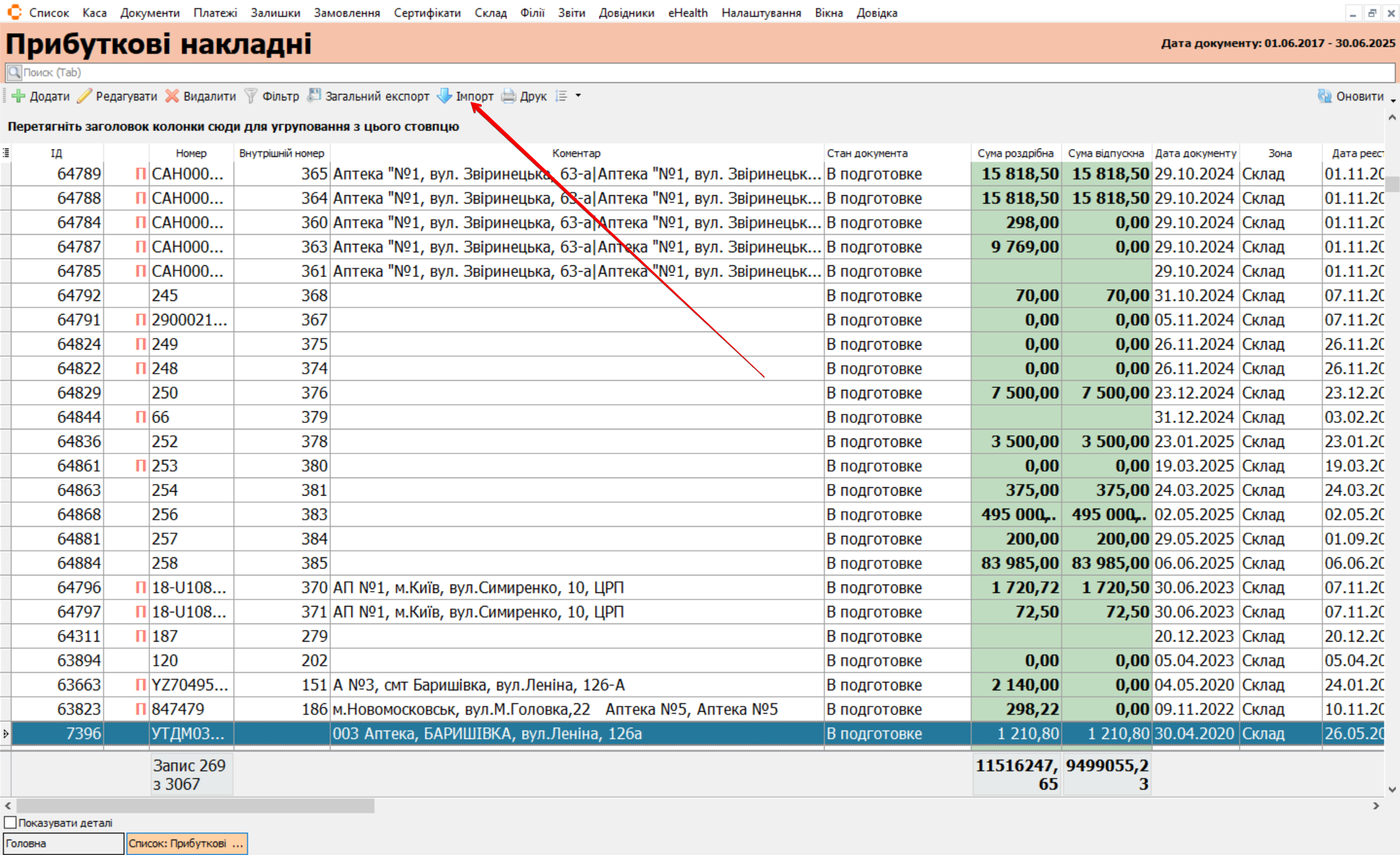Image resolution: width=1400 pixels, height=855 pixels.
Task: Open the column chooser grid icon
Action: (x=6, y=153)
